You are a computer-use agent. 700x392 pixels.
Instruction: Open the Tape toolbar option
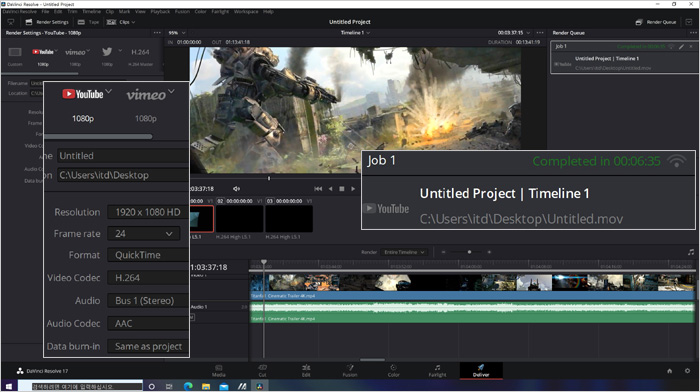(88, 22)
